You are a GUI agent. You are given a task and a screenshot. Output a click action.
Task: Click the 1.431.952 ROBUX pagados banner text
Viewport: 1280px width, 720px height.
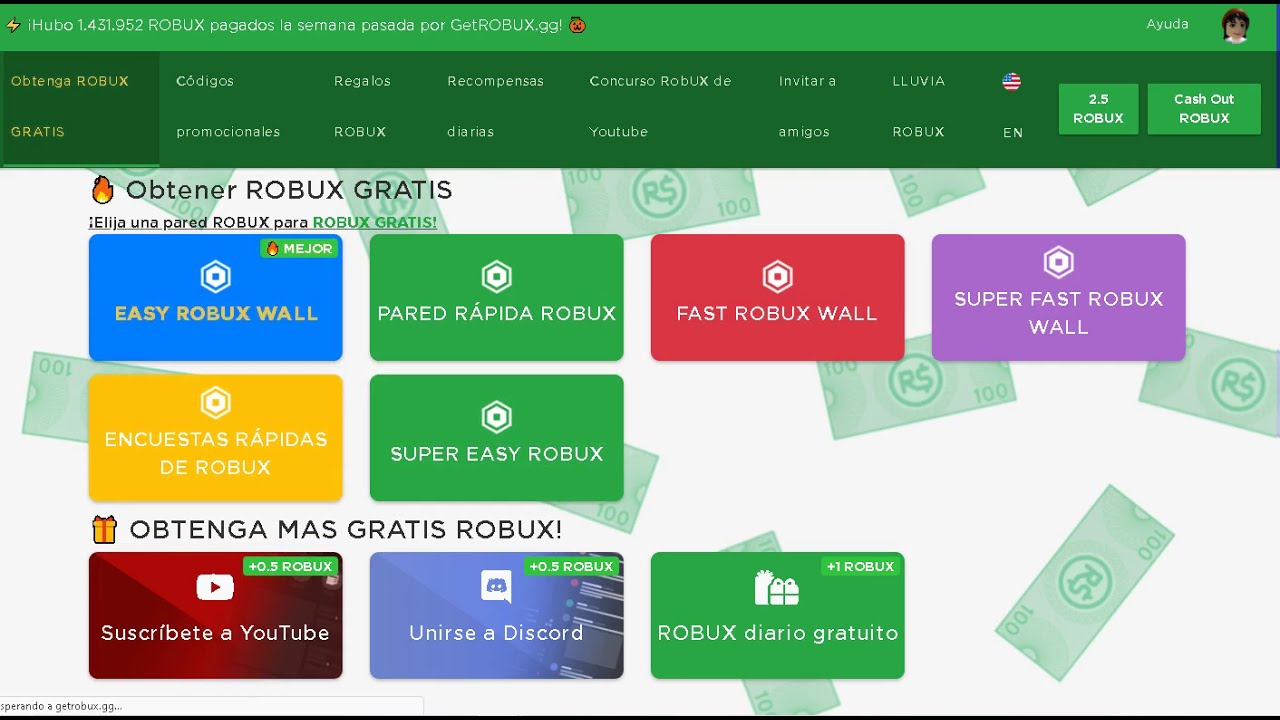294,25
